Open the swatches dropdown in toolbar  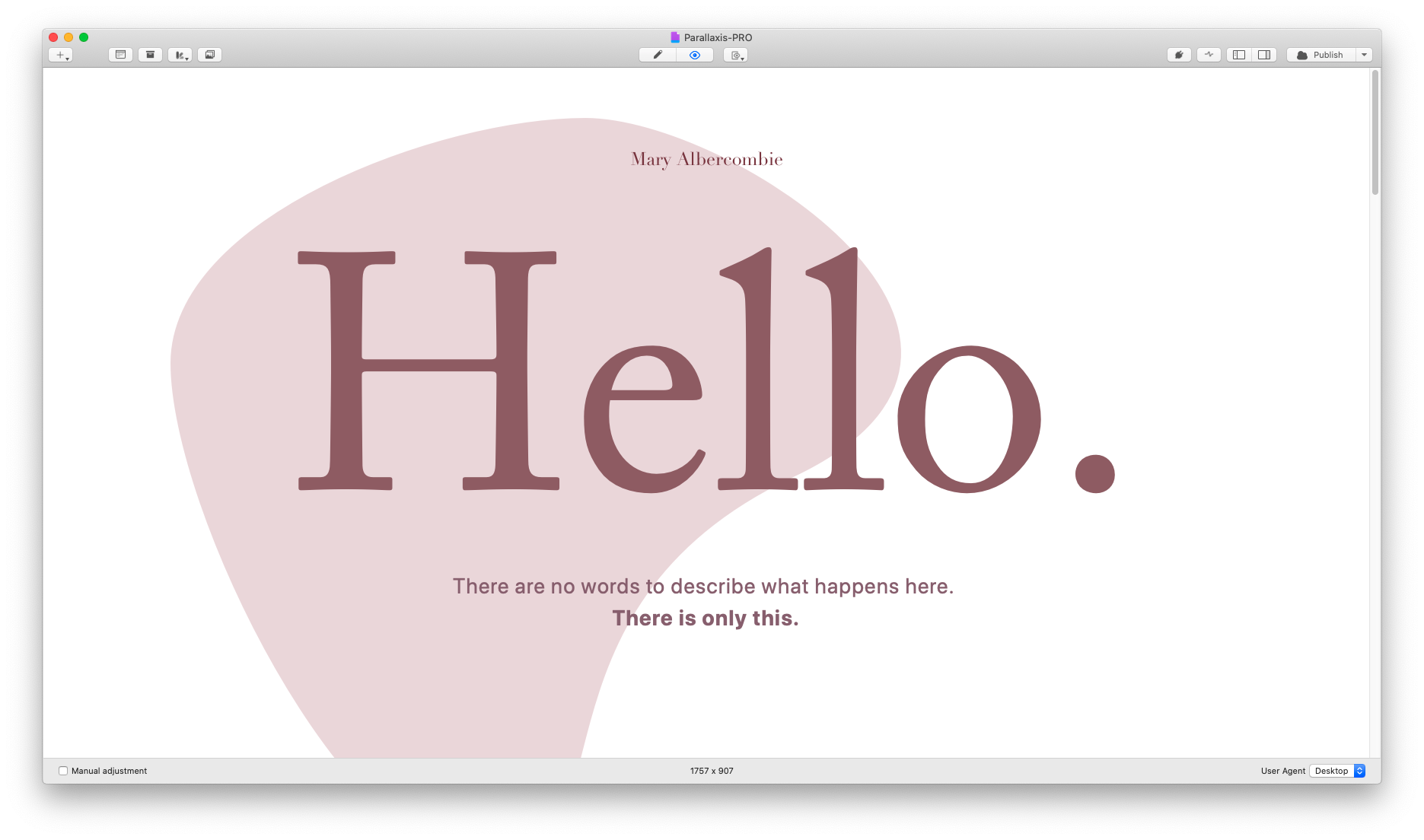point(180,55)
